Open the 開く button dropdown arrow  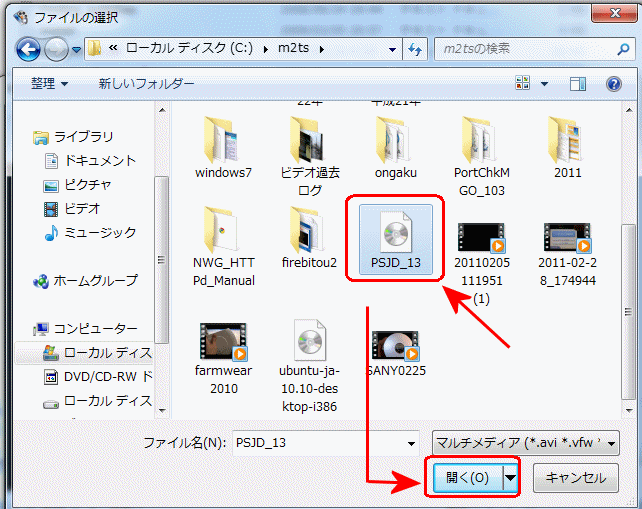512,478
